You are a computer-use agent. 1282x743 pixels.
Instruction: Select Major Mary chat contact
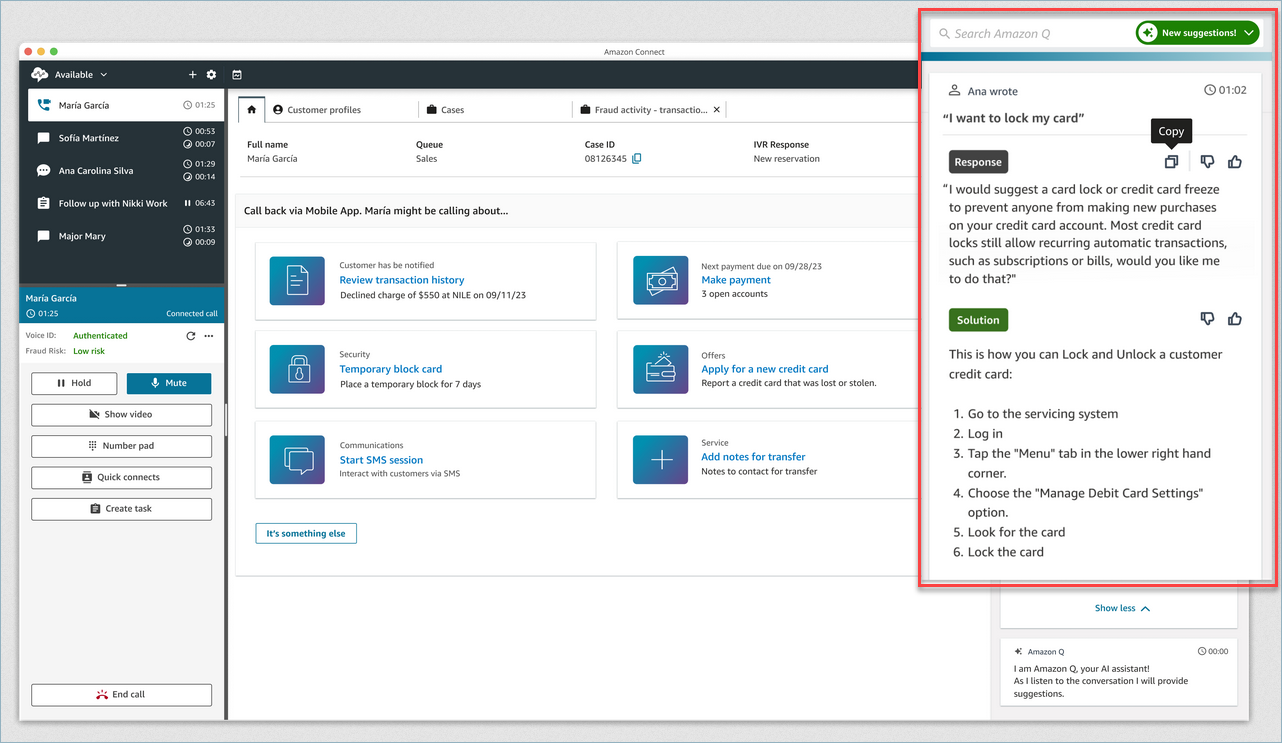tap(126, 236)
